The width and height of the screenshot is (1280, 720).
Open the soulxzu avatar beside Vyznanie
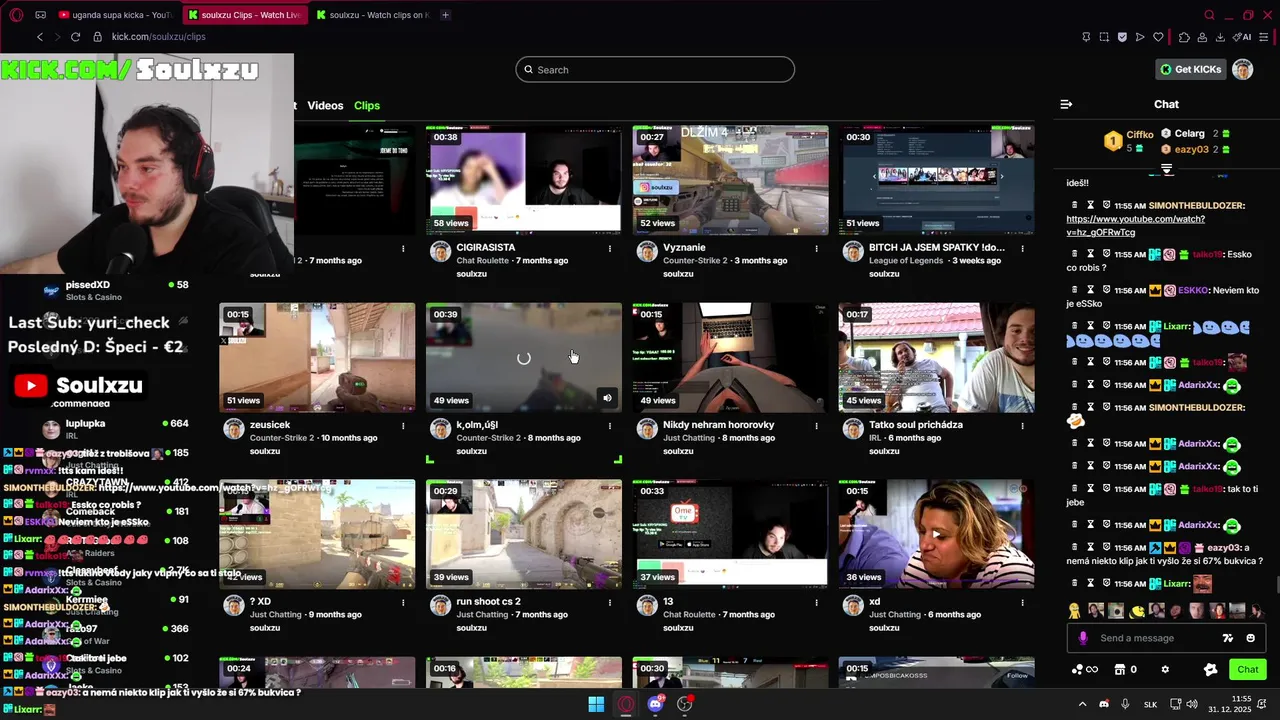(x=647, y=251)
